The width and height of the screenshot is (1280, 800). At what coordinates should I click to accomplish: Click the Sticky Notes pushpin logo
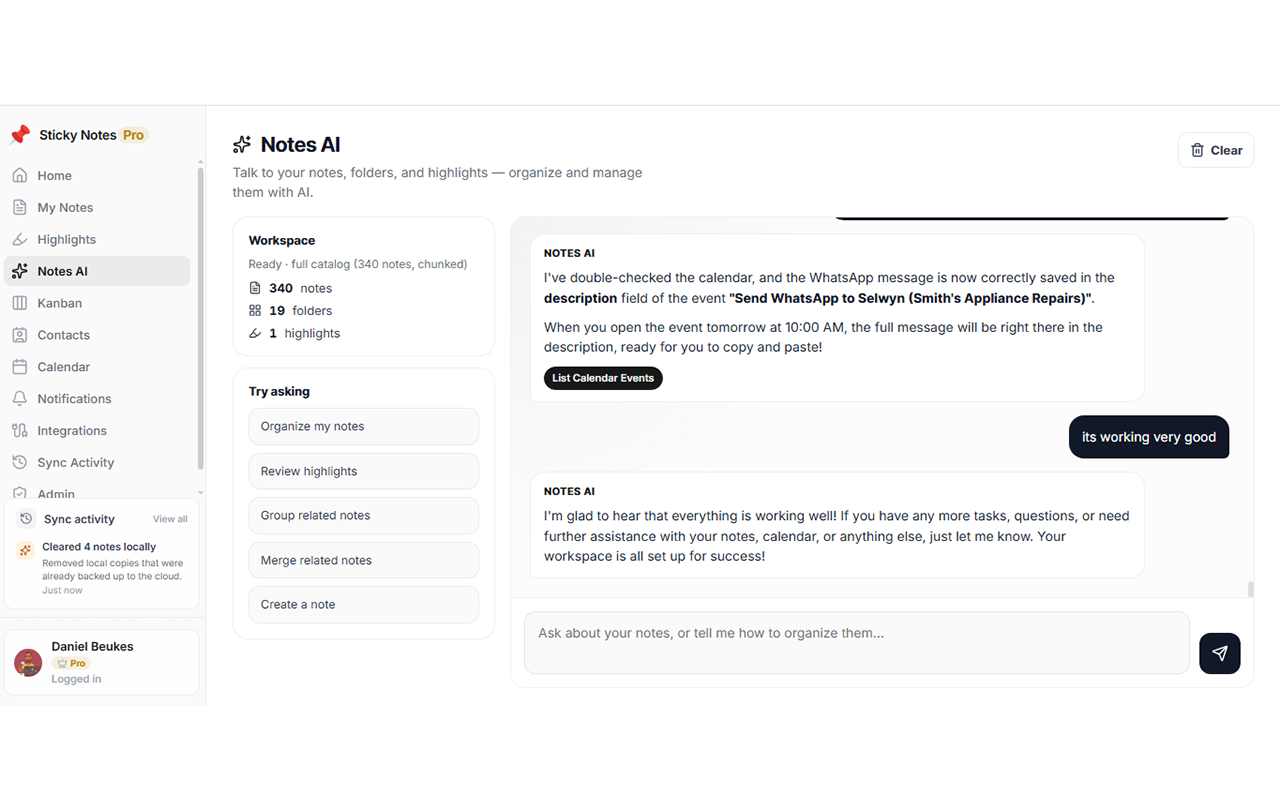click(x=20, y=135)
